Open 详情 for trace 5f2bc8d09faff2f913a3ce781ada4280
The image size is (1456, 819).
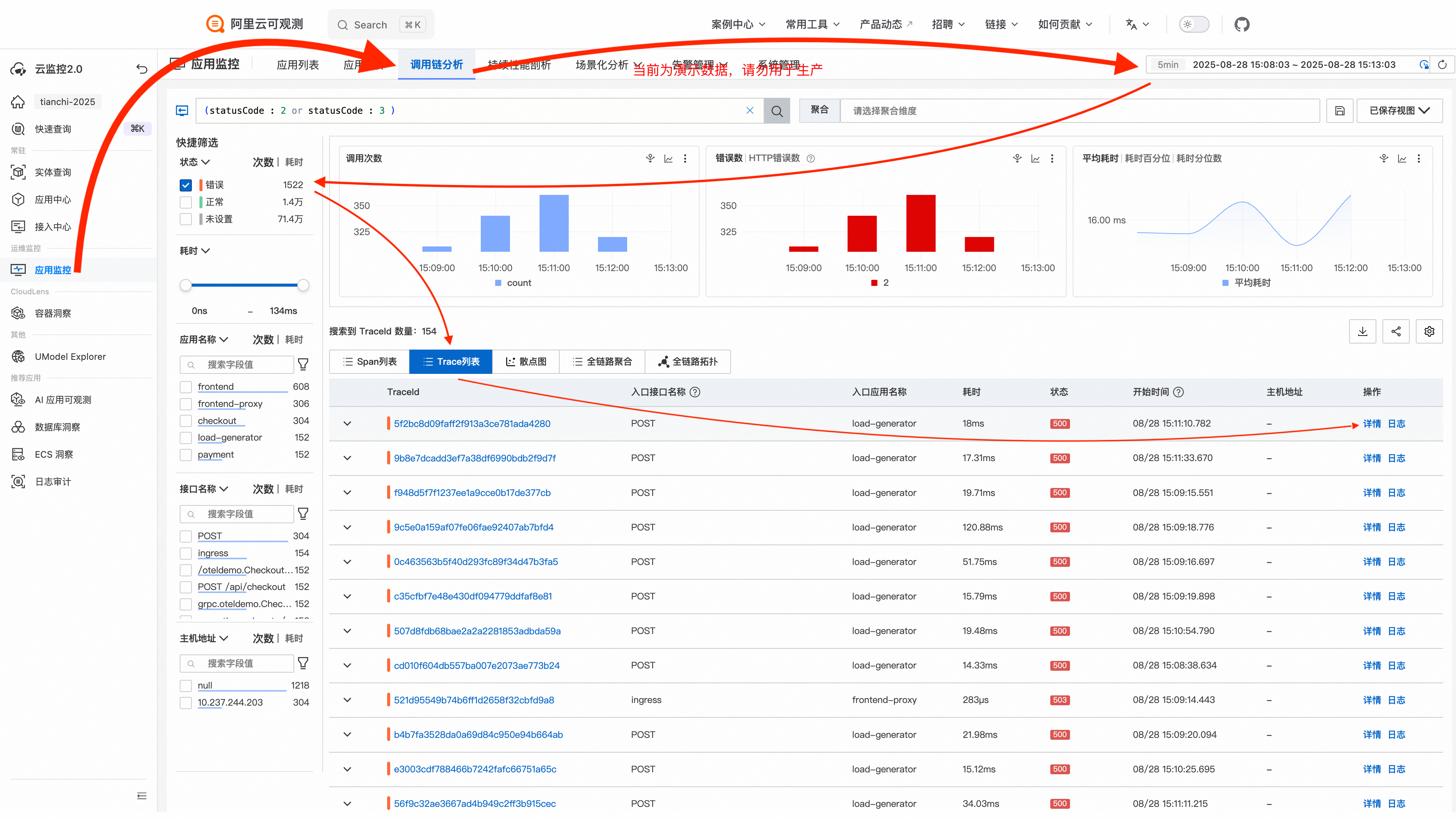pos(1372,424)
